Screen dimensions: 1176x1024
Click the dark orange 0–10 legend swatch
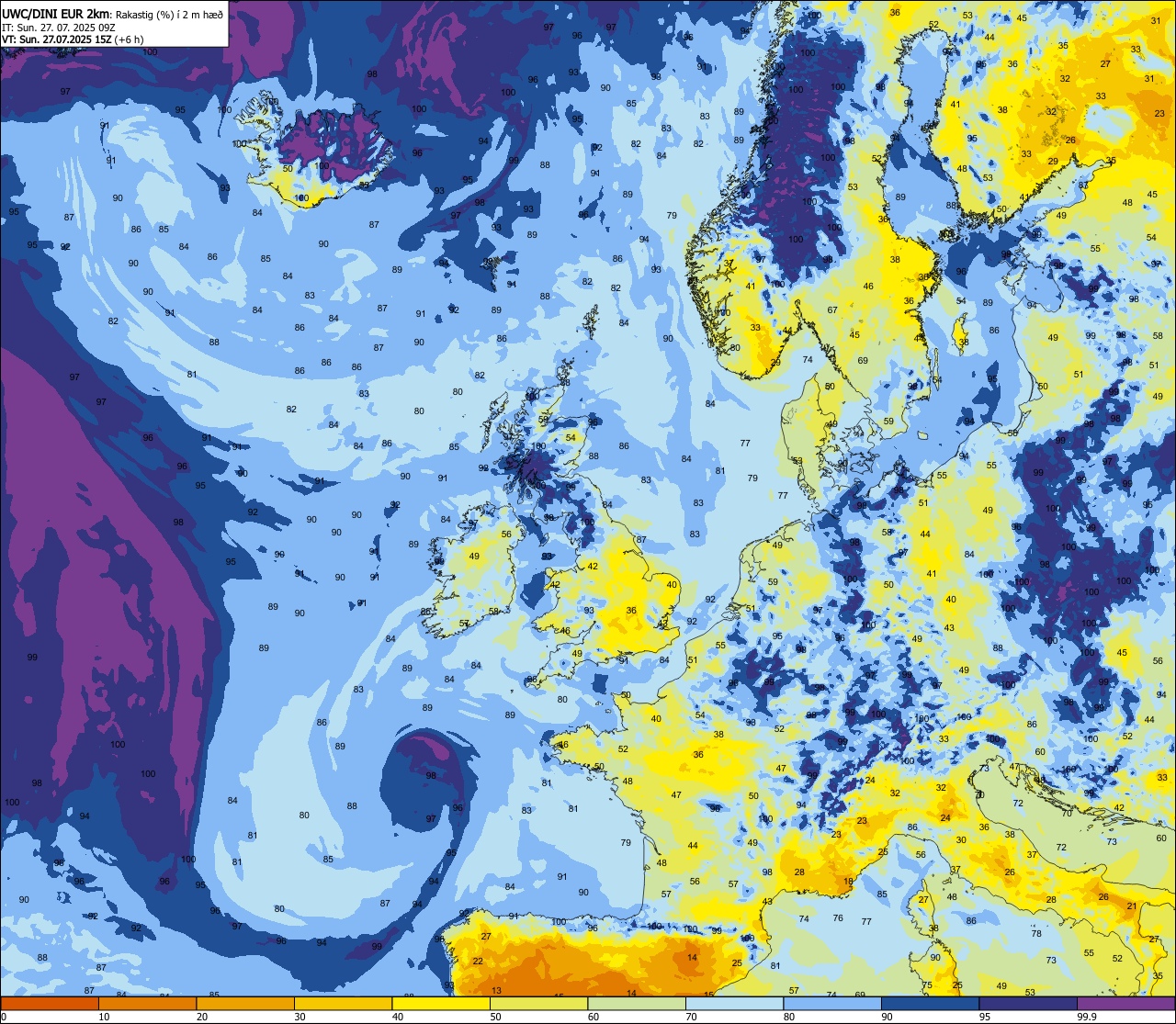click(x=50, y=1003)
